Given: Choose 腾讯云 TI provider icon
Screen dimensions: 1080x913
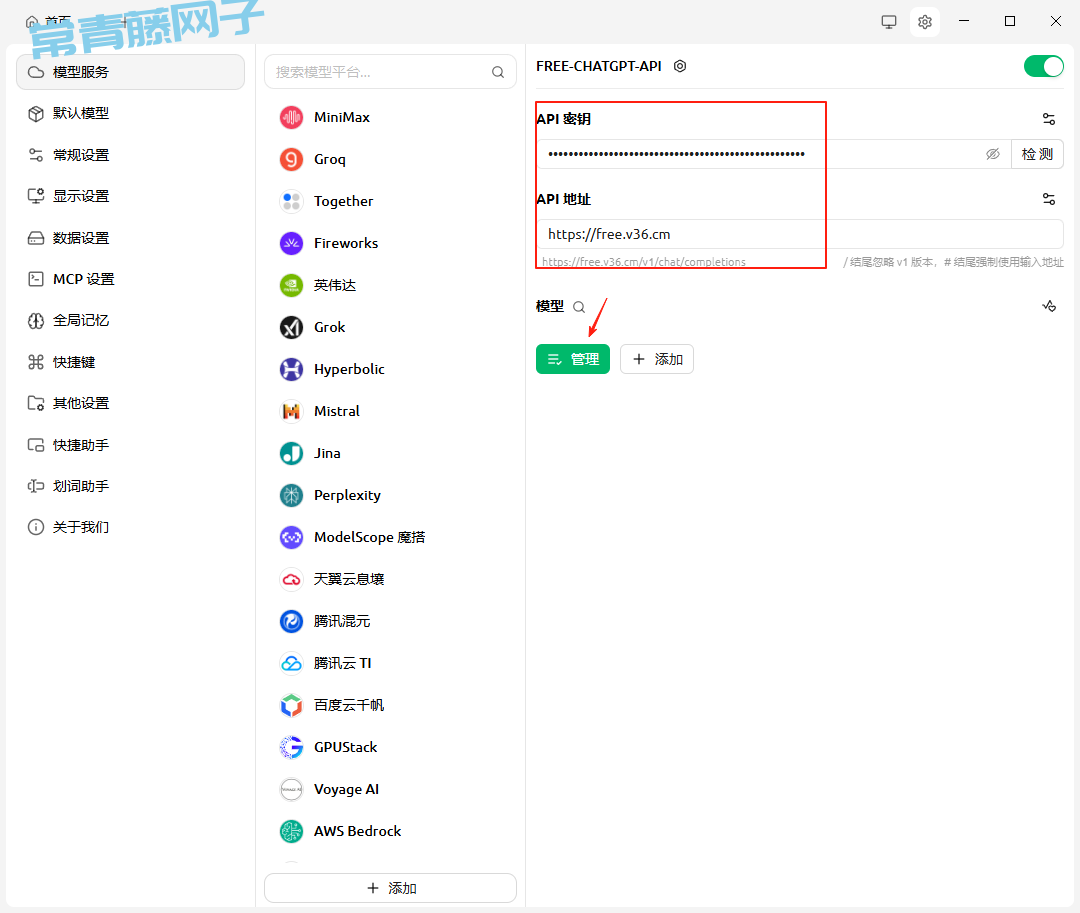Looking at the screenshot, I should (x=291, y=663).
